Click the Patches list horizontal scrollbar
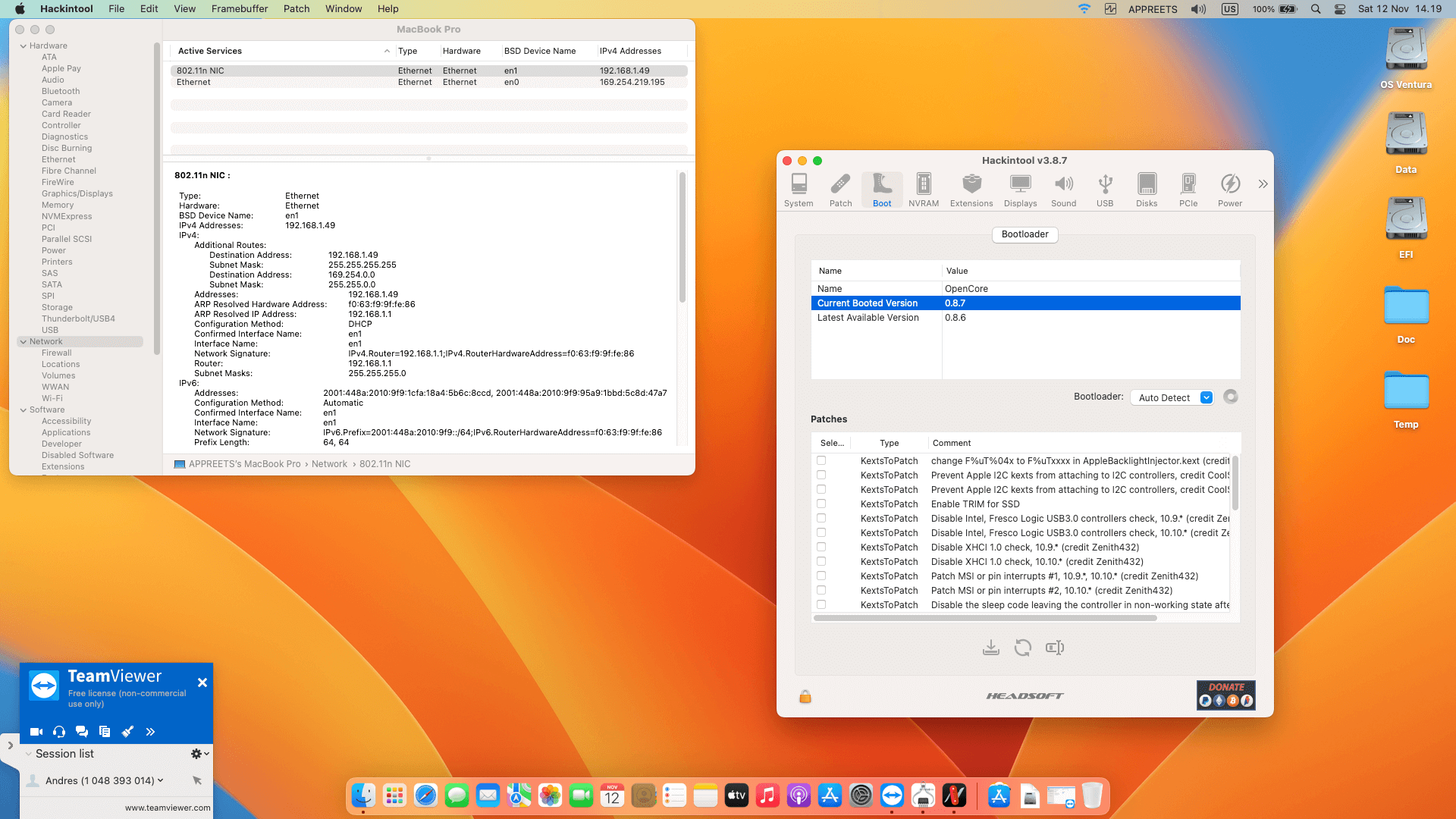1456x819 pixels. pyautogui.click(x=985, y=618)
